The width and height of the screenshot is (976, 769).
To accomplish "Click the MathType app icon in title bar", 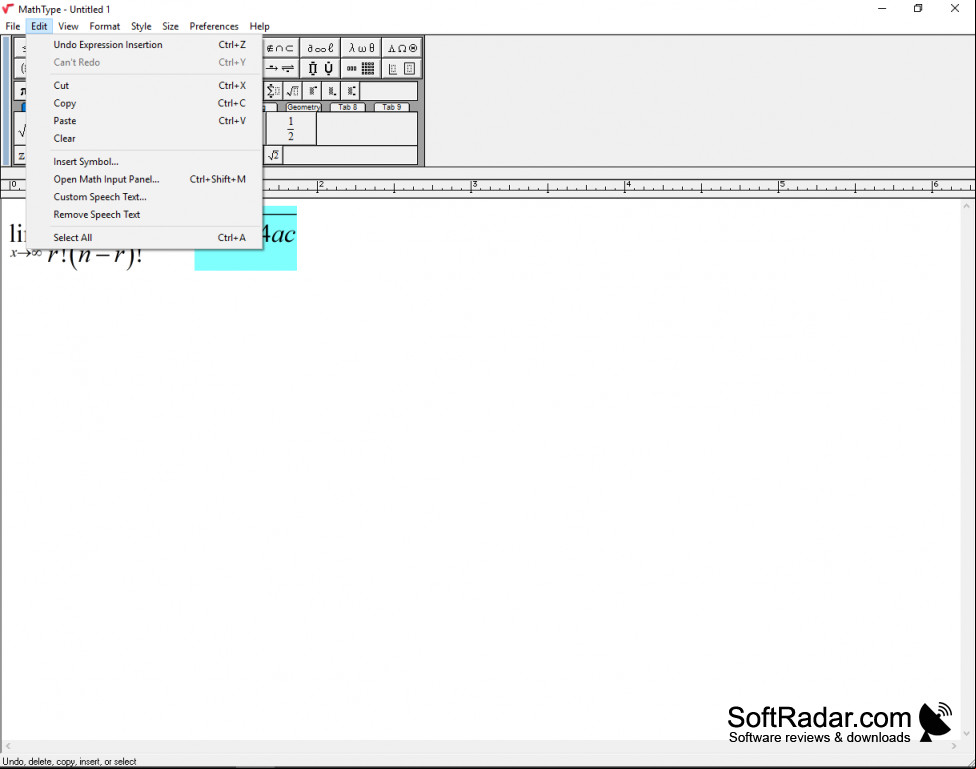I will (x=8, y=9).
